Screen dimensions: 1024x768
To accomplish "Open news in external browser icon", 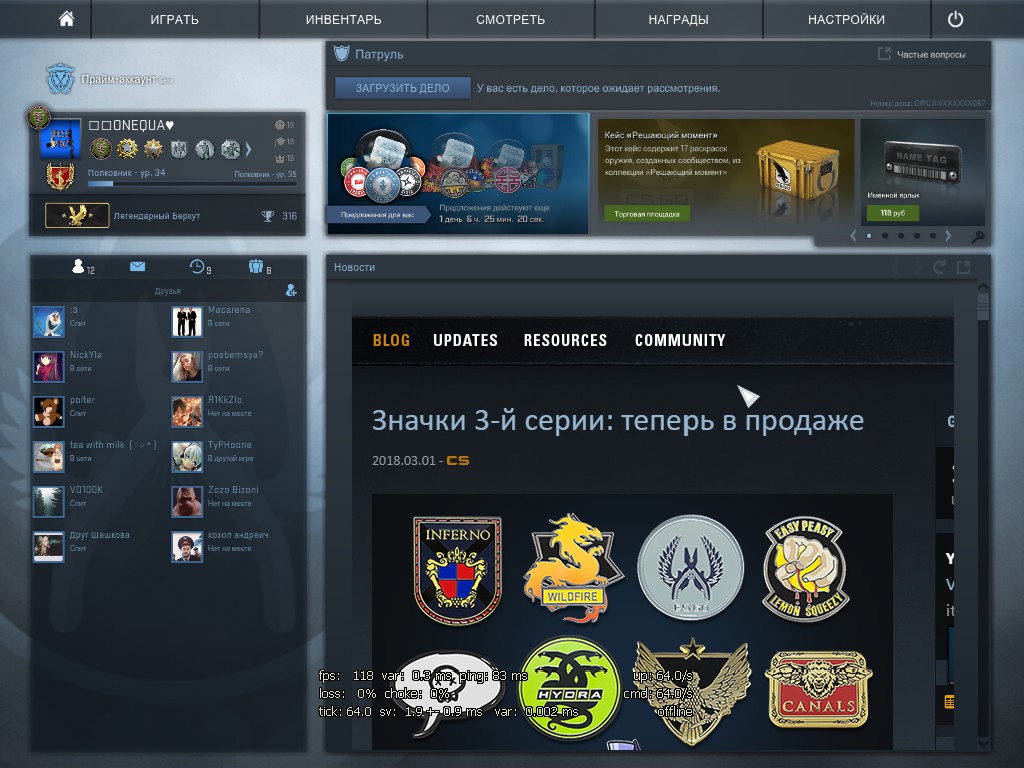I will click(963, 266).
